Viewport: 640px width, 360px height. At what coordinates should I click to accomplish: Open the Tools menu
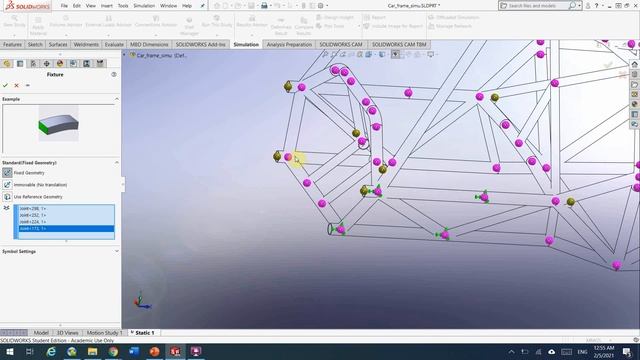(x=123, y=6)
